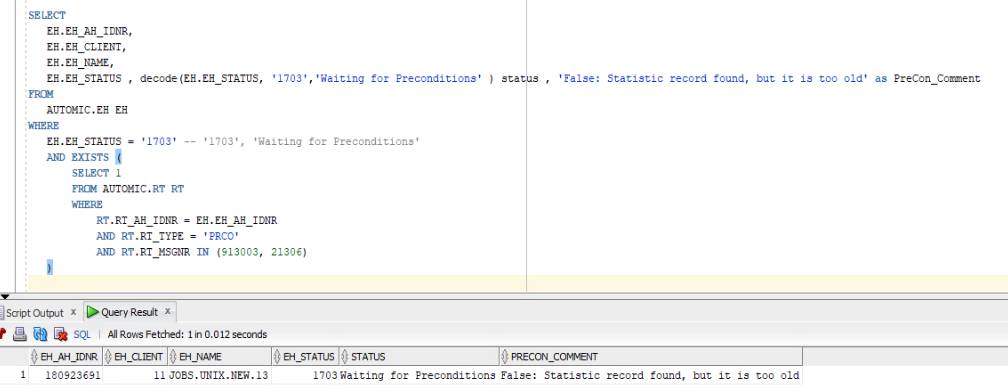Open the SQL link in results toolbar
The height and width of the screenshot is (392, 1008).
click(x=82, y=334)
